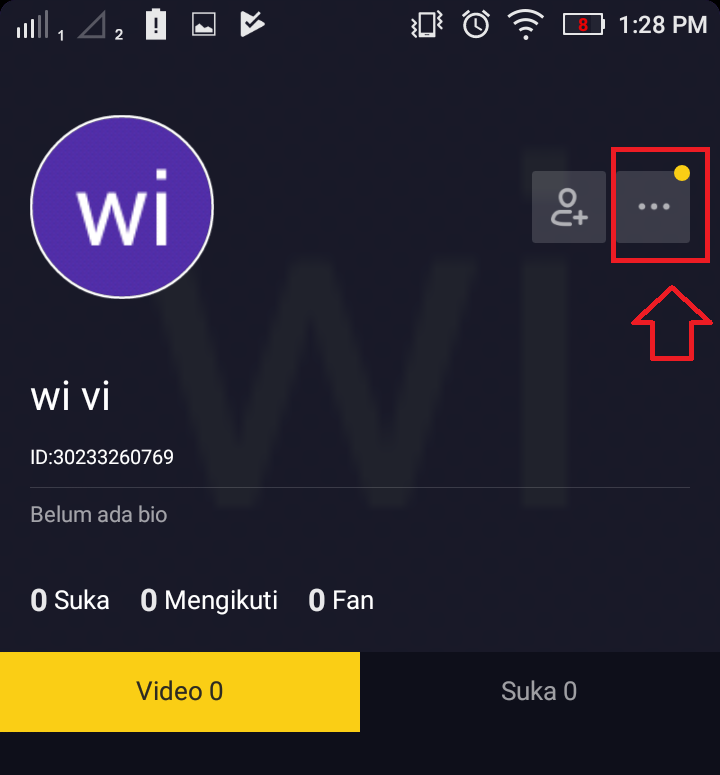Viewport: 720px width, 775px height.
Task: Switch to the Video 0 tab
Action: pyautogui.click(x=180, y=691)
